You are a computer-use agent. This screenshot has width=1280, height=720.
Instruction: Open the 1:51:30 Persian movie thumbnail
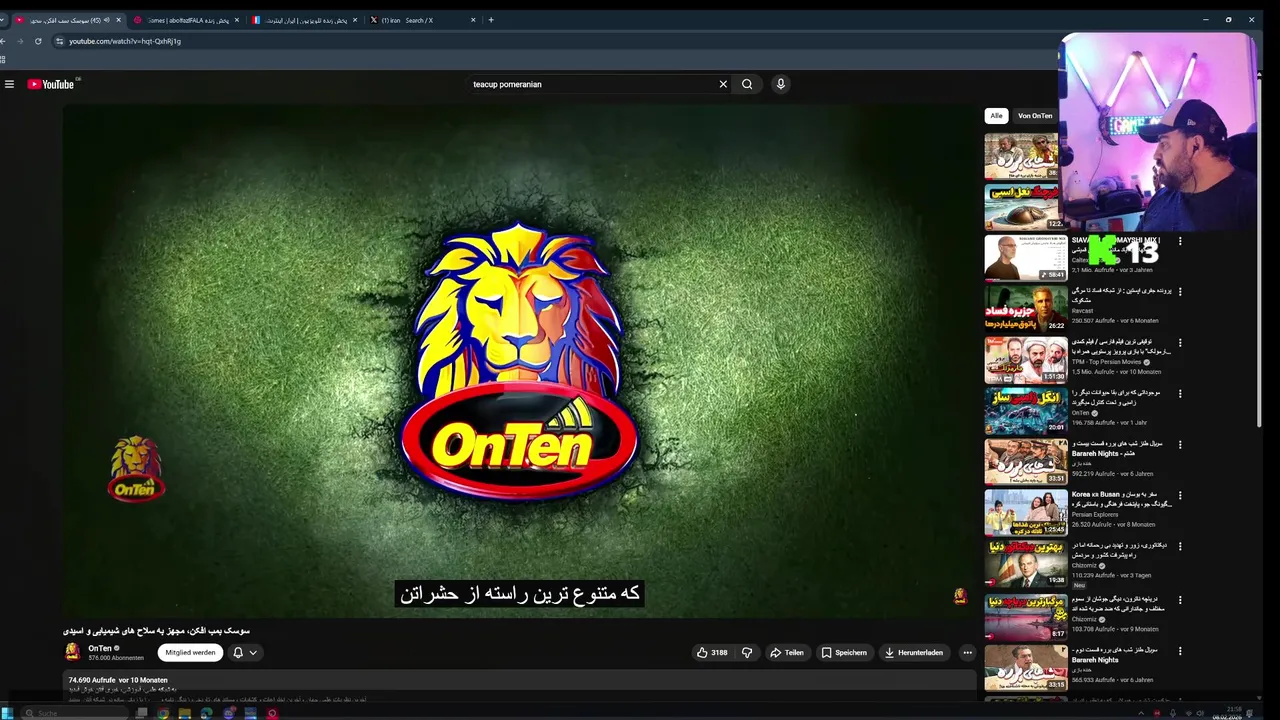[1026, 360]
